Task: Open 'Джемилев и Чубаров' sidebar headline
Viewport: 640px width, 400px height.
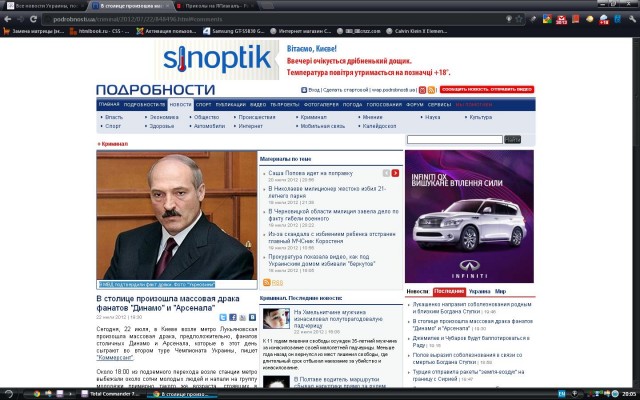Action: click(x=471, y=342)
